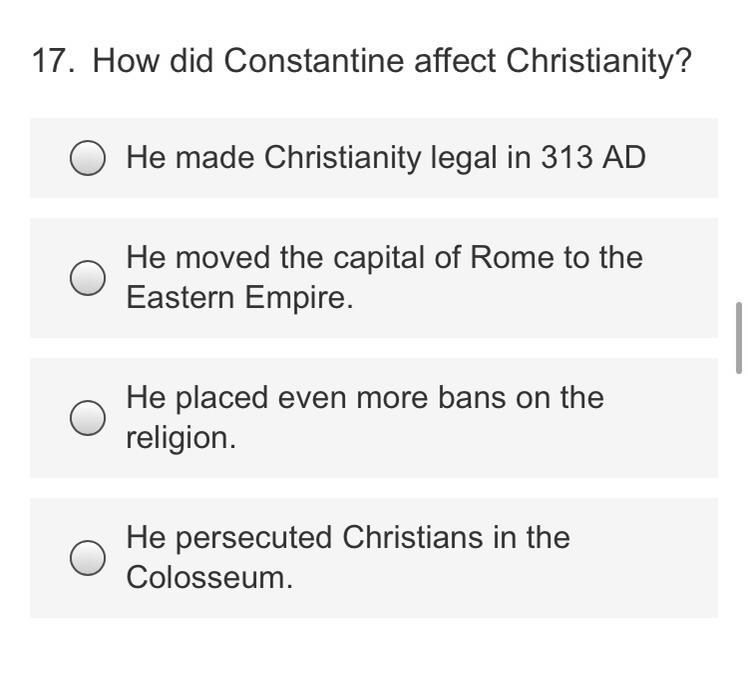
Task: Select the radio button for legal in 313 AD
Action: click(x=88, y=158)
